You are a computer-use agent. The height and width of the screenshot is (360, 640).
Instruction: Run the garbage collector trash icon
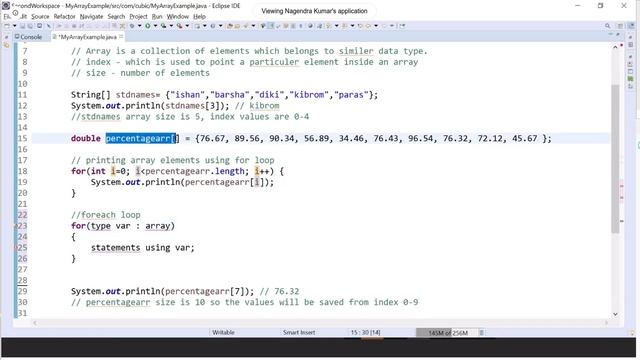point(482,333)
